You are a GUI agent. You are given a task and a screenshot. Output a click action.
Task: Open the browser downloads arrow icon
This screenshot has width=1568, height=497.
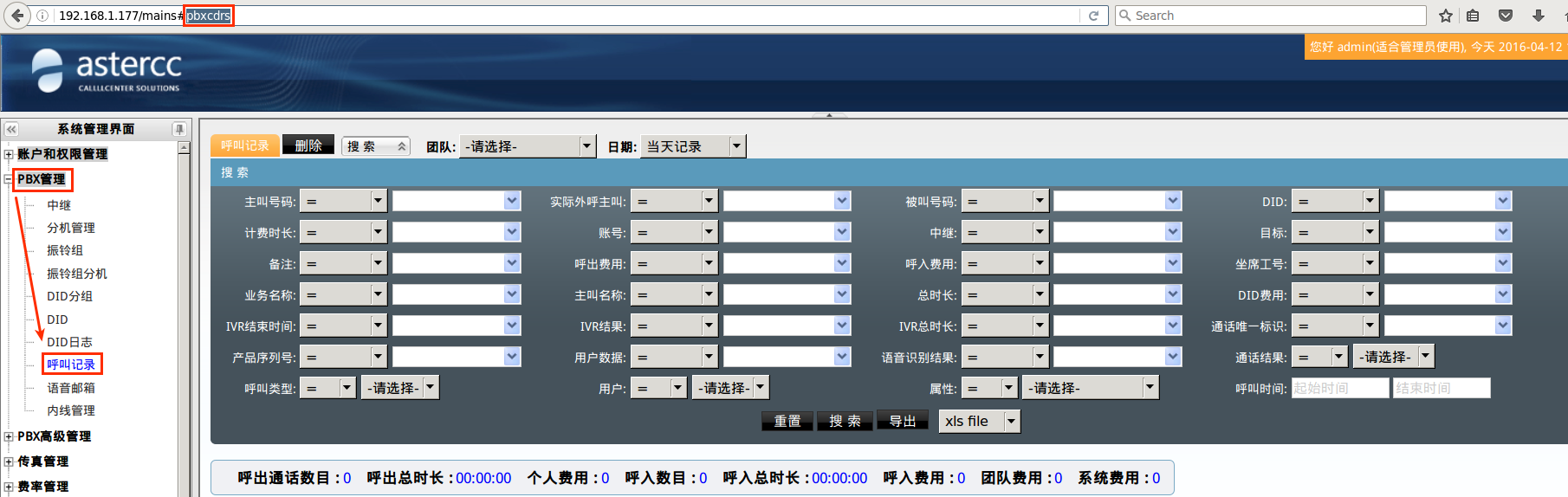1539,16
